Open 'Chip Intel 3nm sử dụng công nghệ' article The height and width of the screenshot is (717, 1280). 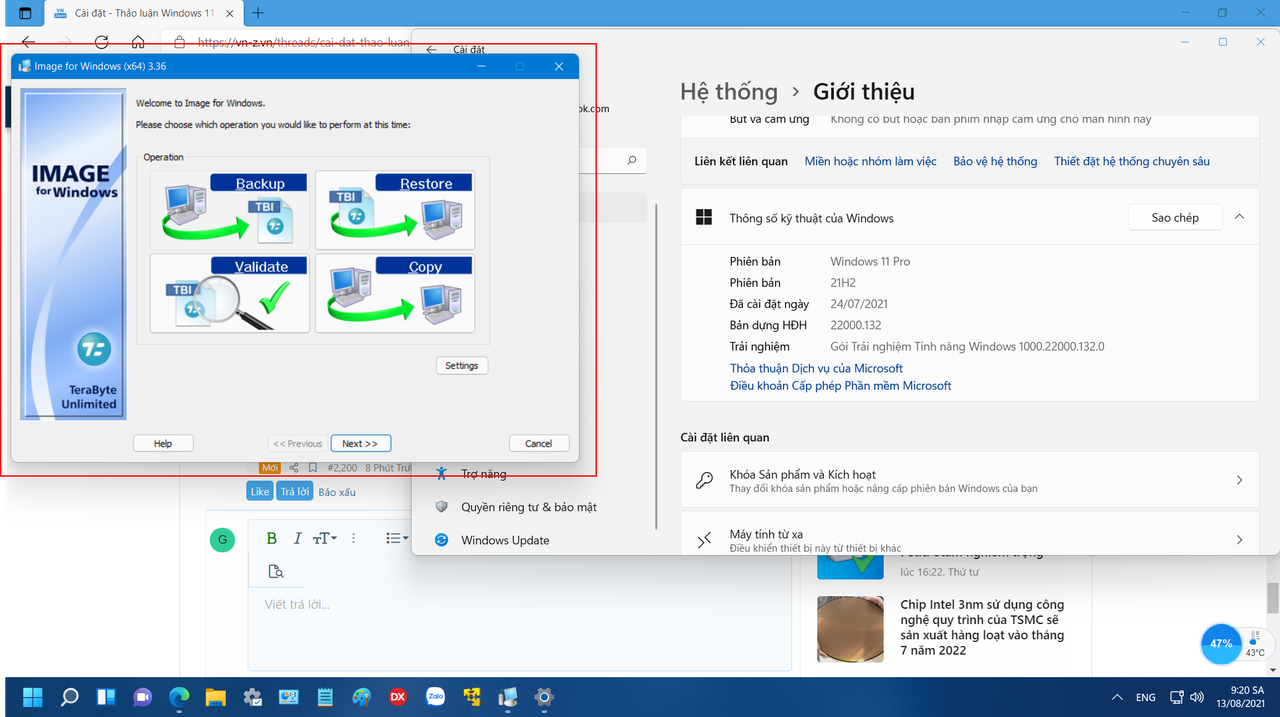coord(982,627)
